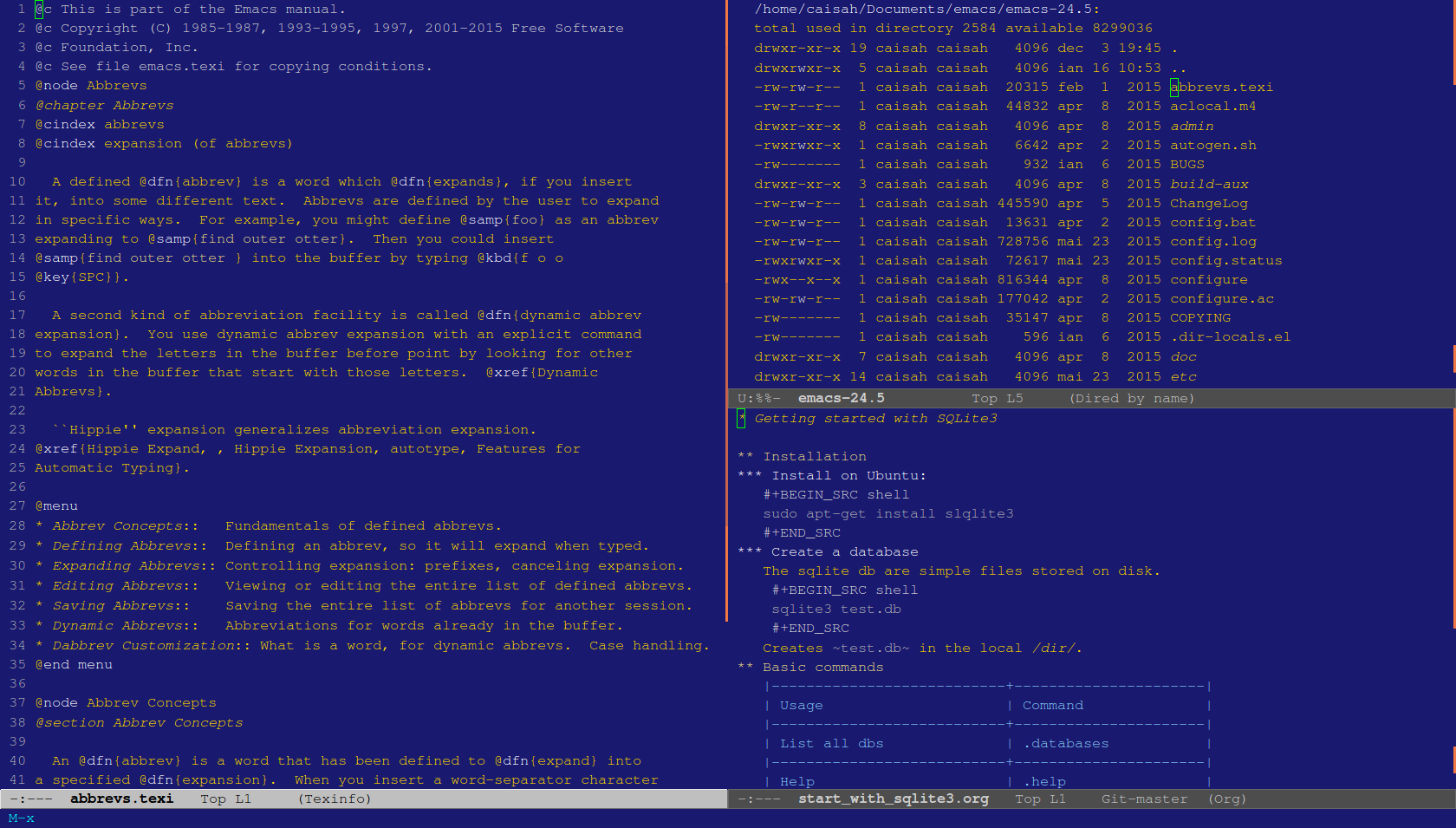Follow the Expanding Abbrevs menu entry
The height and width of the screenshot is (828, 1456).
[126, 565]
